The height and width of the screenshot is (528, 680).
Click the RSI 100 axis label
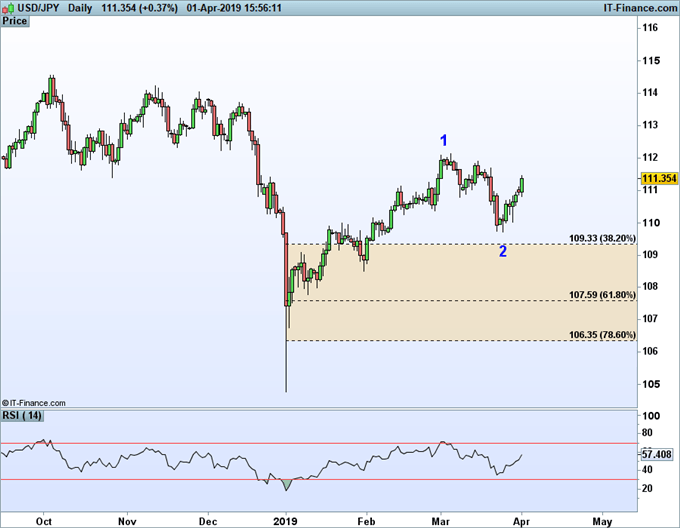point(651,416)
